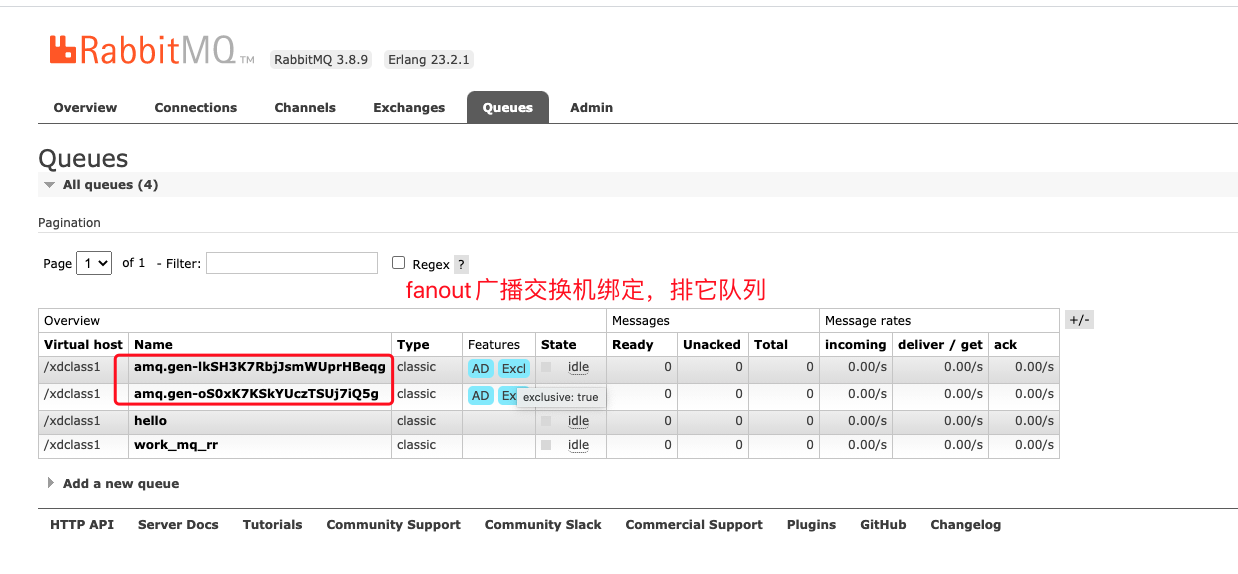Click the RabbitMQ logo

tap(151, 51)
